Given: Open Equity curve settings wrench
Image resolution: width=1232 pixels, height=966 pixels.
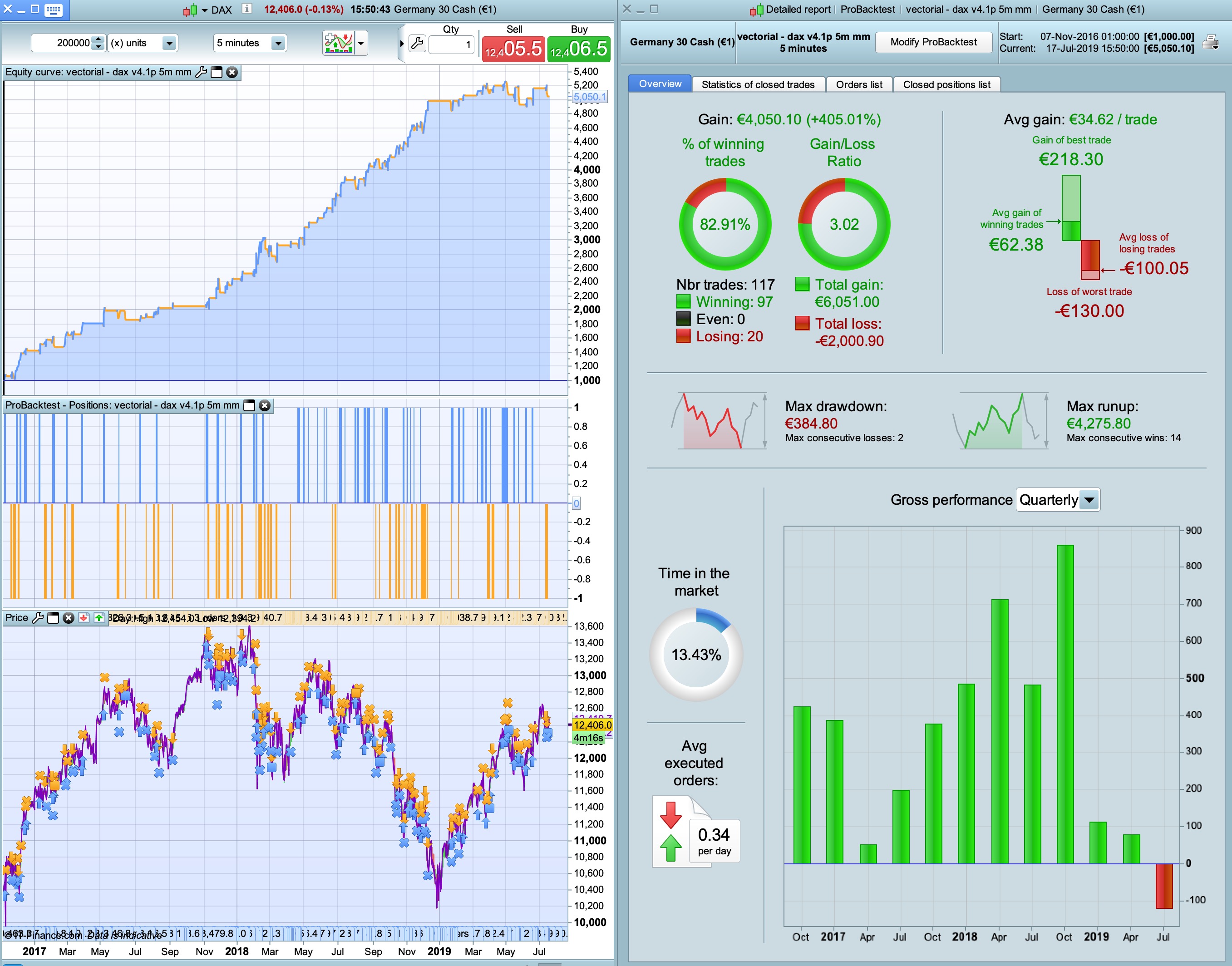Looking at the screenshot, I should [201, 72].
